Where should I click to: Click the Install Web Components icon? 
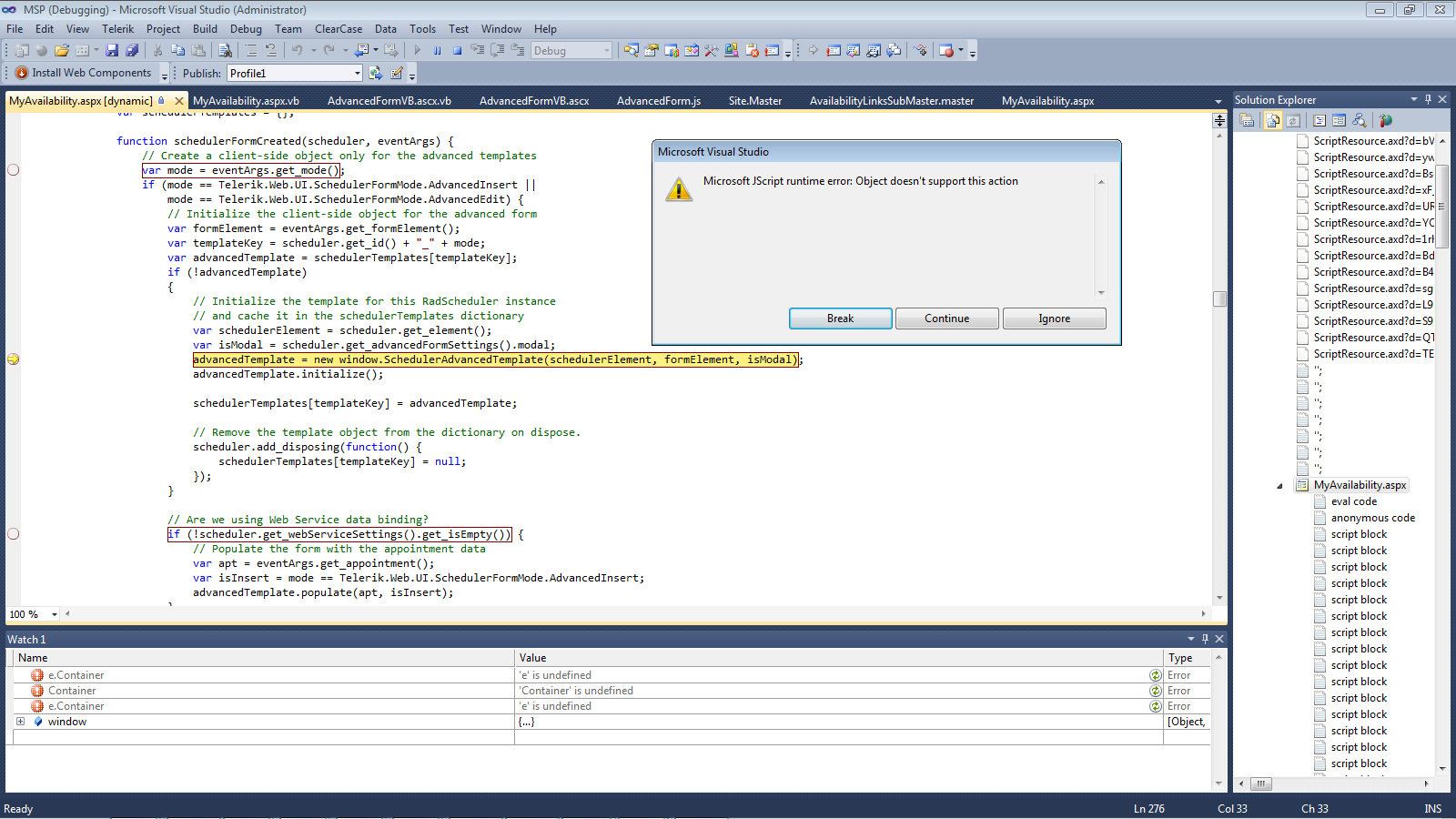click(22, 73)
